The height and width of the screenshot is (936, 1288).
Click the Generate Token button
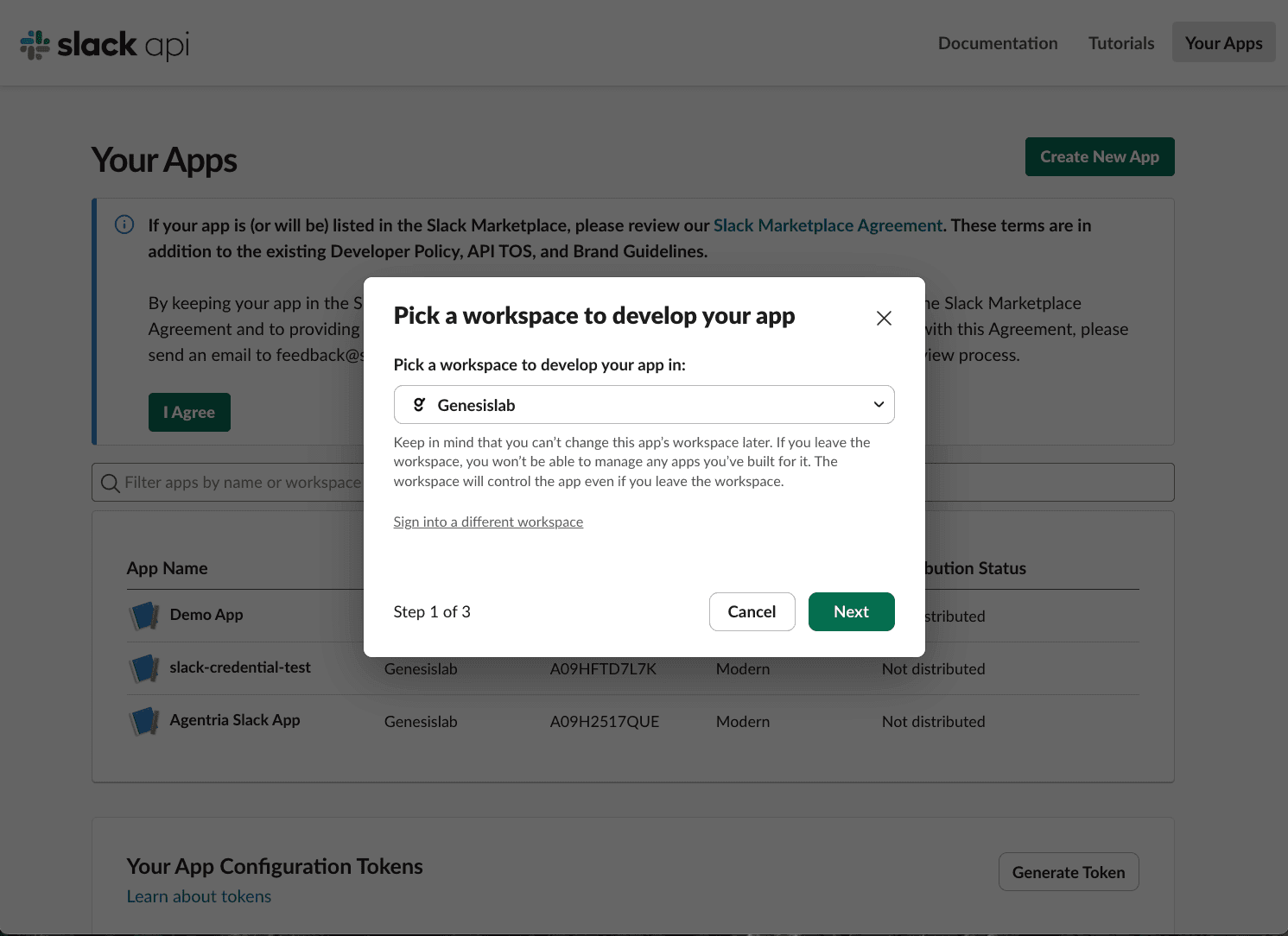pyautogui.click(x=1069, y=872)
